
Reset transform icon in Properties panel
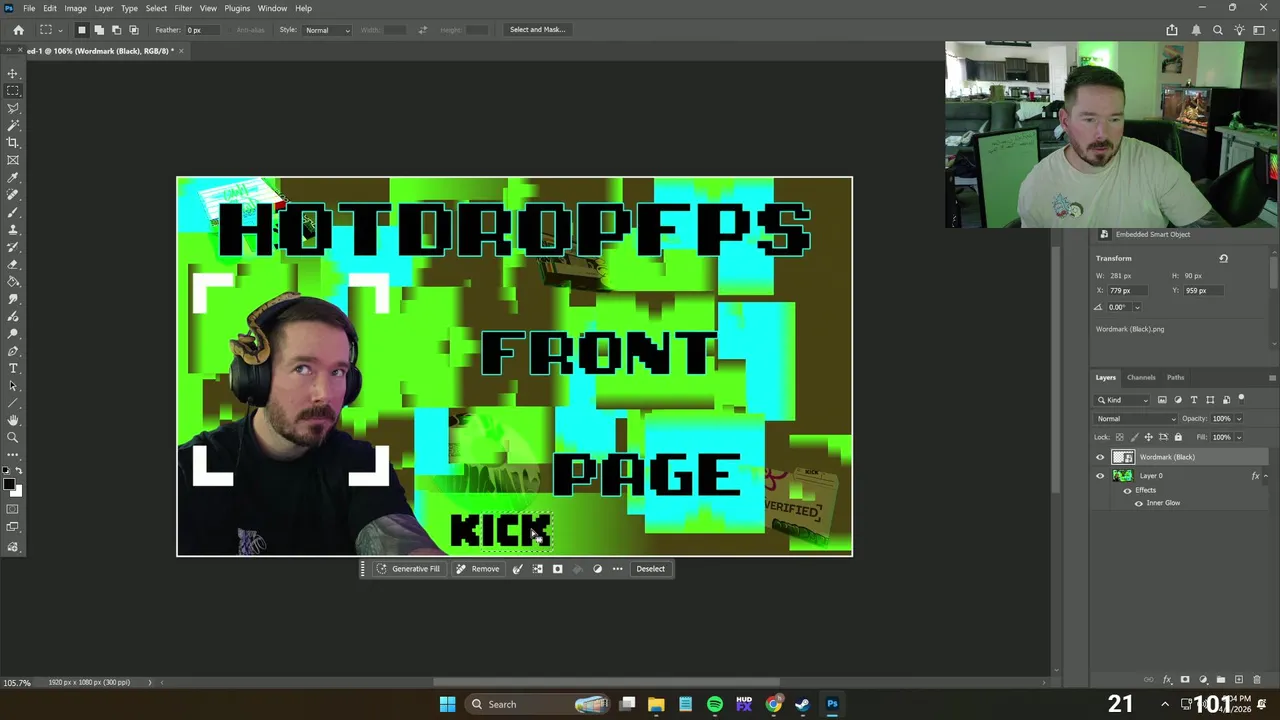pos(1223,258)
